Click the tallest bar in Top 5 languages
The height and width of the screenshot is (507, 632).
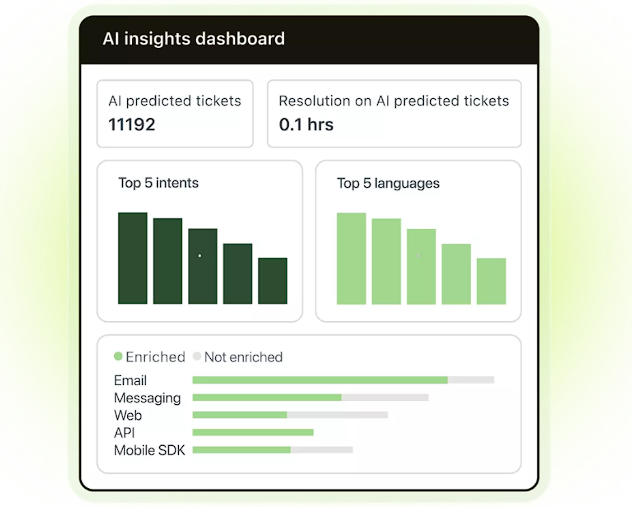click(351, 258)
